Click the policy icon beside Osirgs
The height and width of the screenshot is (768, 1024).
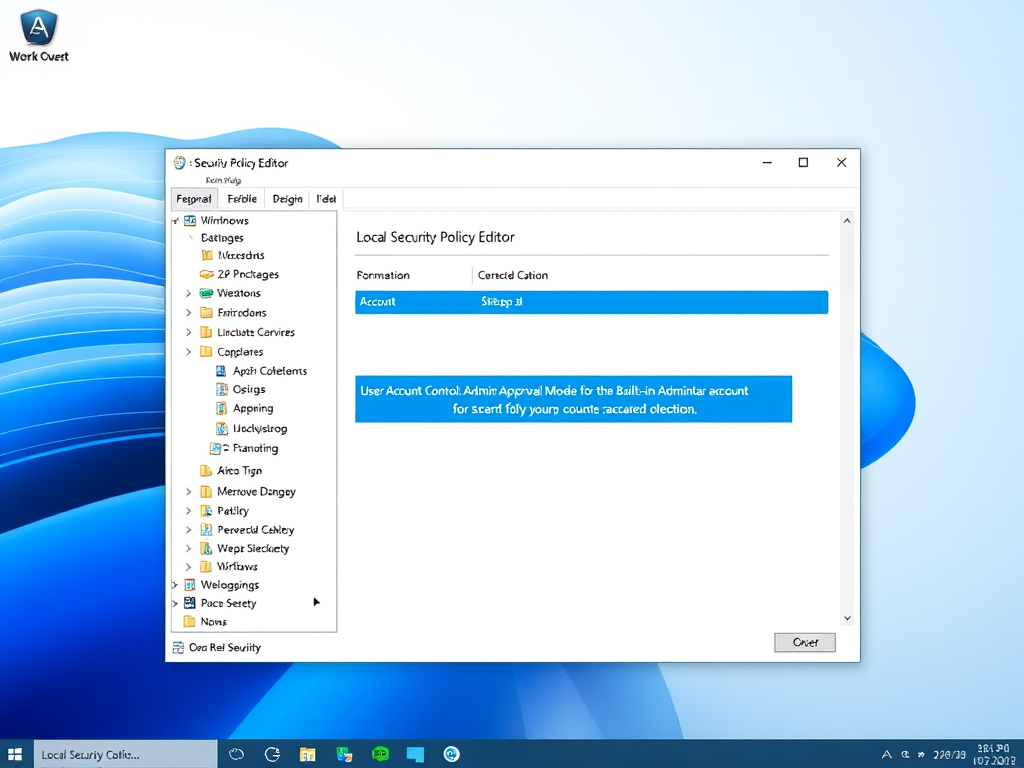tap(221, 389)
